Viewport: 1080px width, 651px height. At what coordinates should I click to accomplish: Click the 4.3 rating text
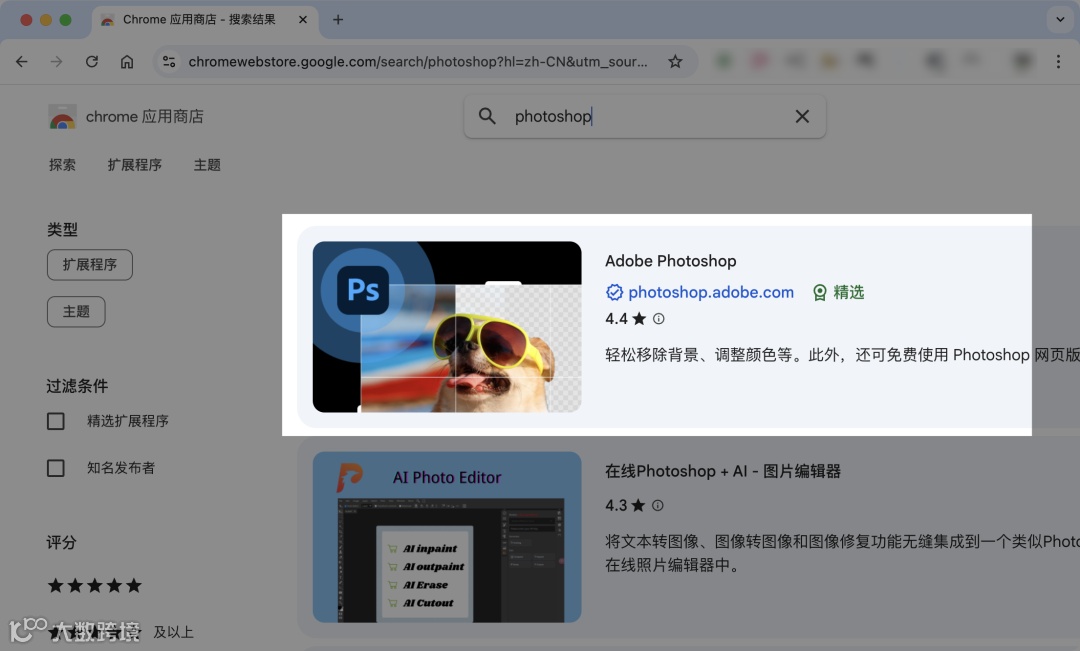(x=616, y=505)
